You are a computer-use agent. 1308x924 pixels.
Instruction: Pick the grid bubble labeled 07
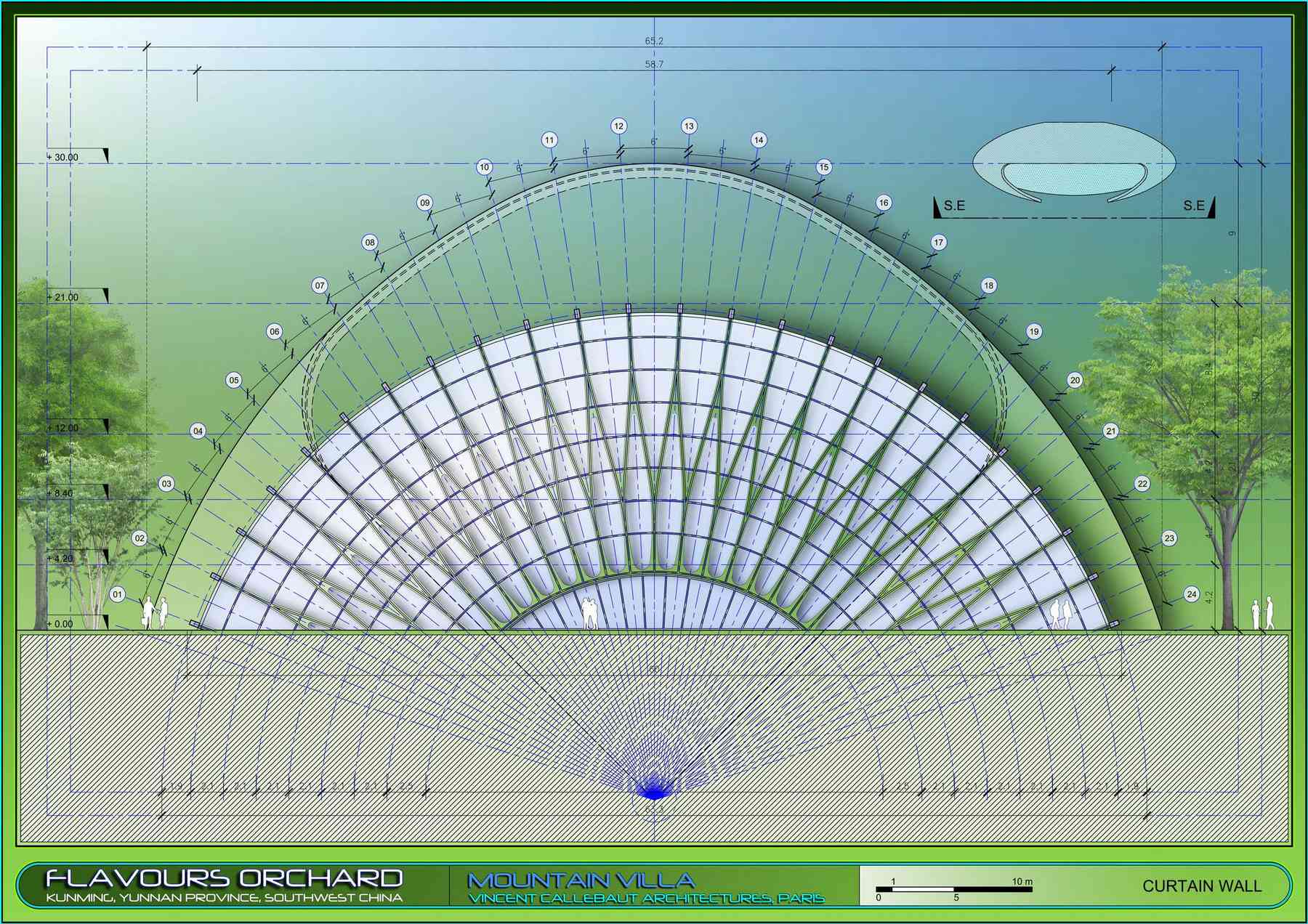click(x=320, y=285)
